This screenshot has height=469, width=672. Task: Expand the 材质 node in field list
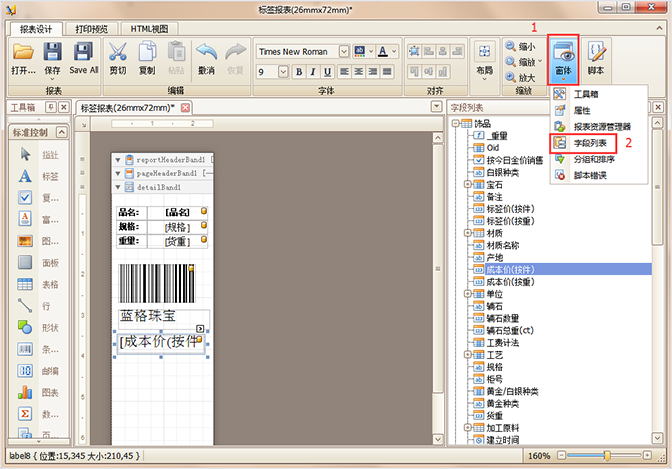click(x=467, y=232)
